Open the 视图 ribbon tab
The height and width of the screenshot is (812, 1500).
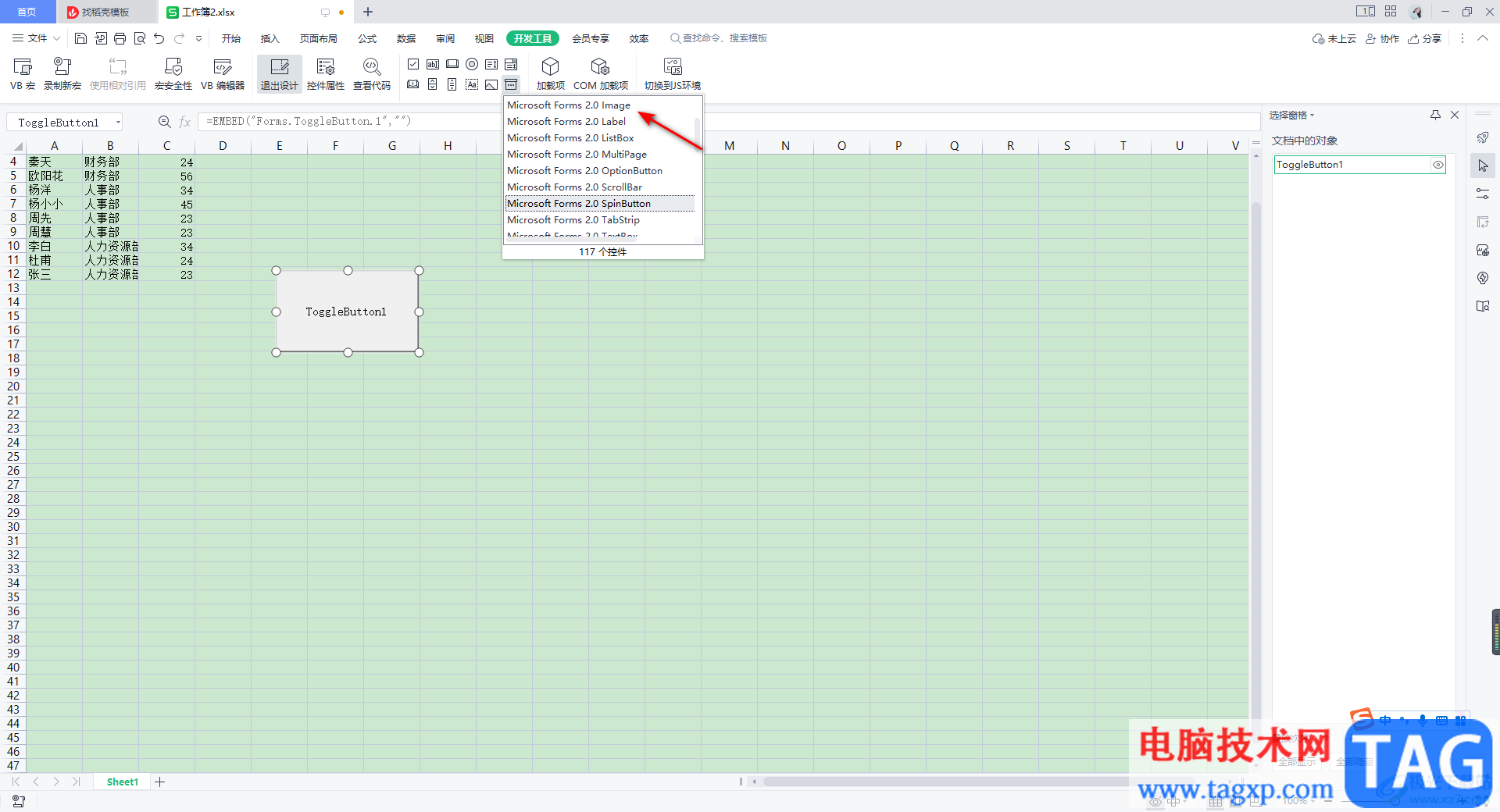tap(484, 38)
